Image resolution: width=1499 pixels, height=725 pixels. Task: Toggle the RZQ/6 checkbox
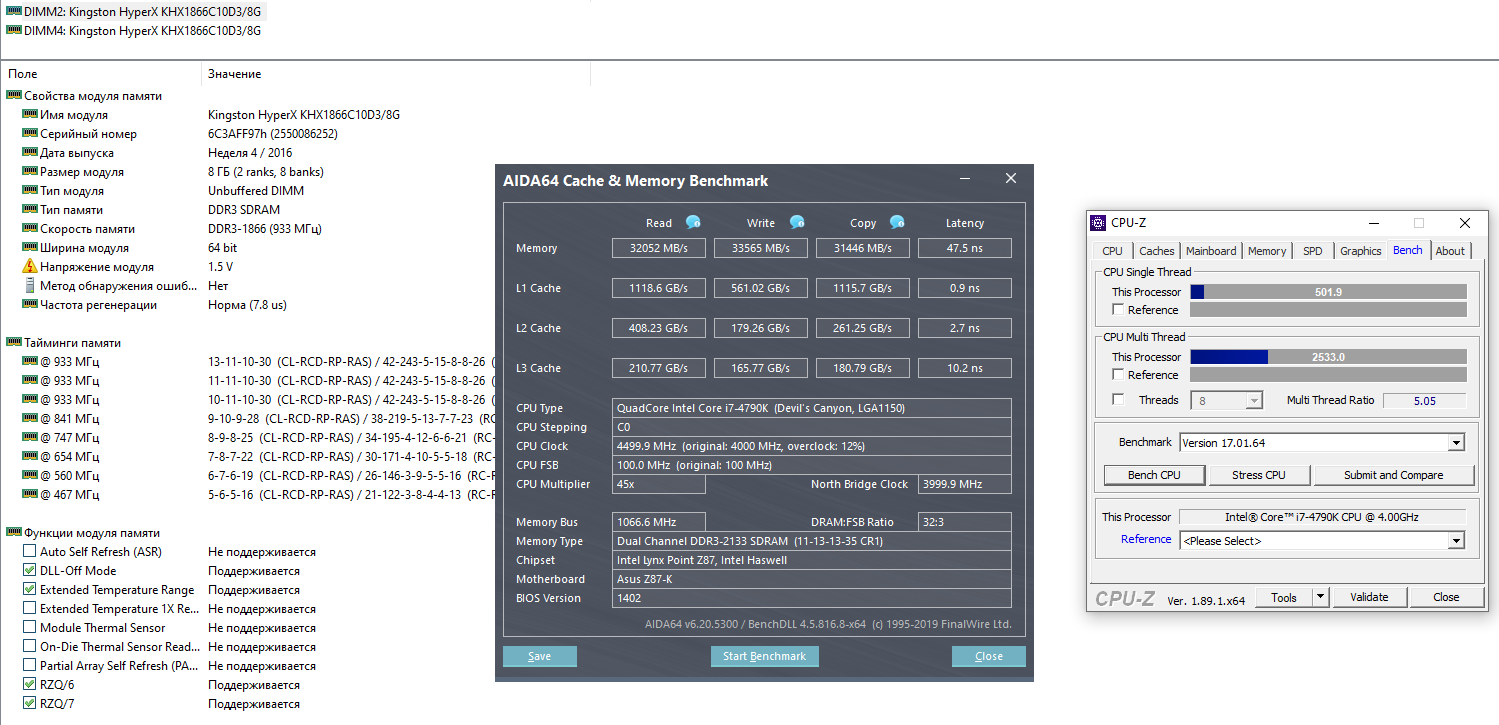pyautogui.click(x=30, y=685)
